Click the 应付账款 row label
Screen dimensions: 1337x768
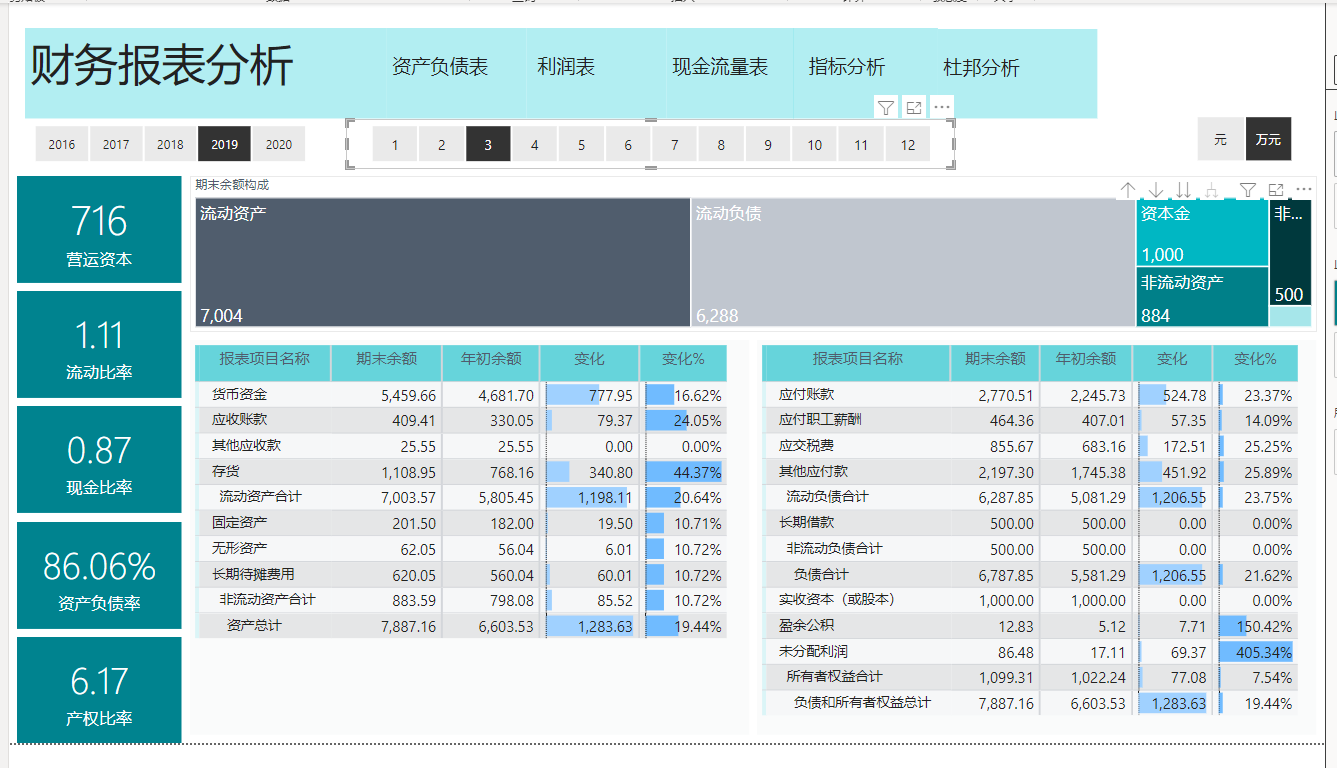pos(806,395)
